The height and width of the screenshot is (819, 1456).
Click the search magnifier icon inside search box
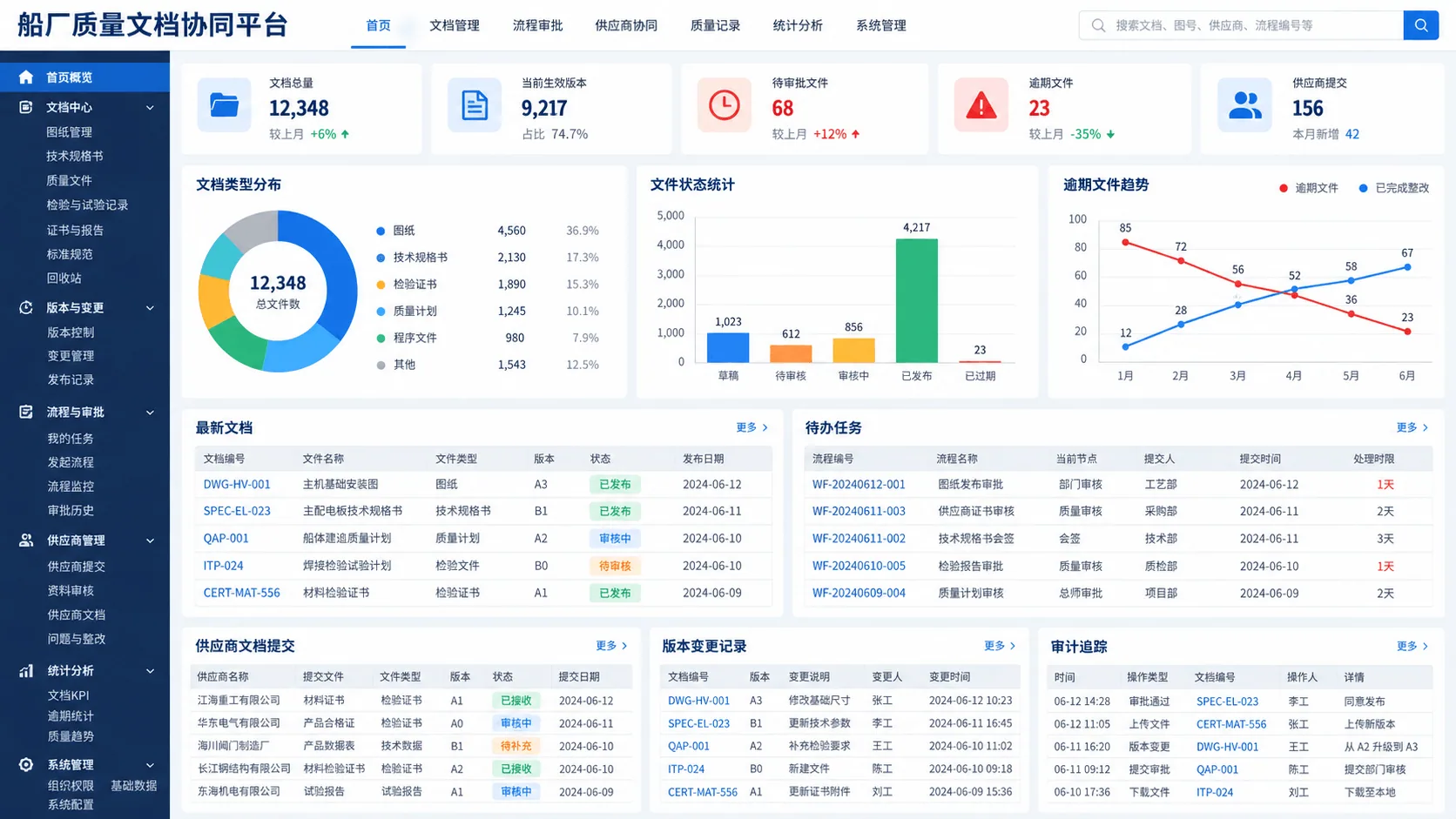[1098, 25]
